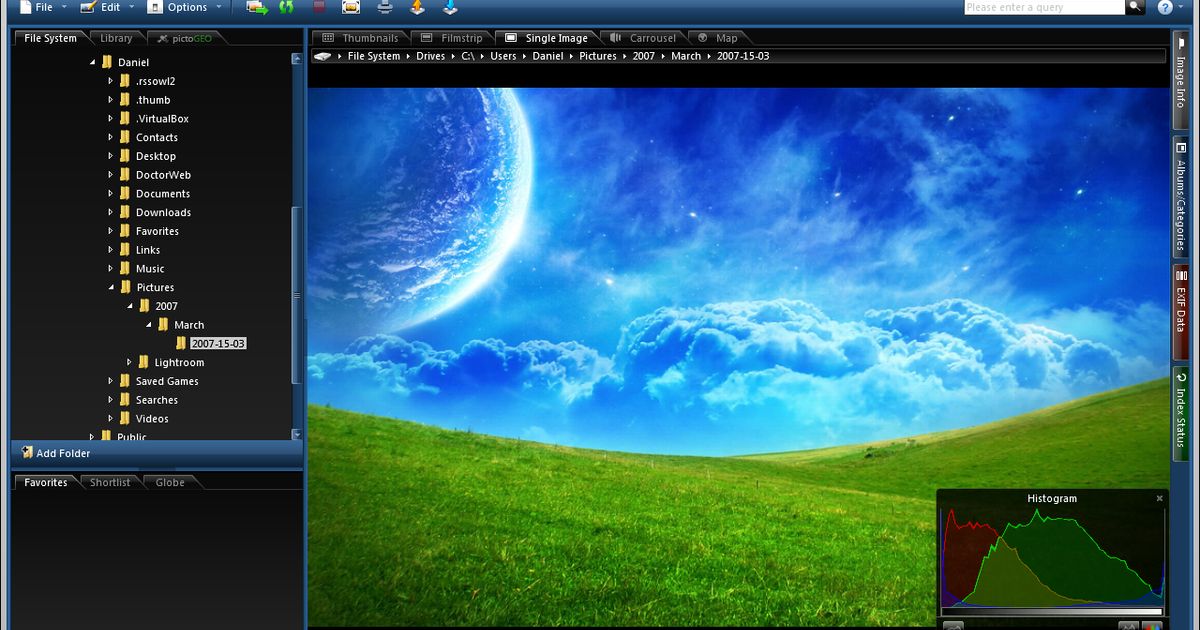Collapse the Daniel folder node
1200x630 pixels.
[x=92, y=62]
